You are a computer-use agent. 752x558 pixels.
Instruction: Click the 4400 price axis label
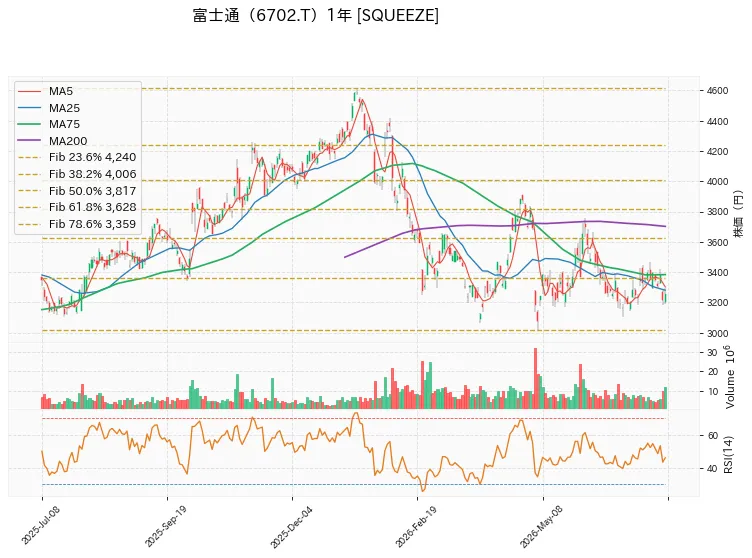(x=717, y=122)
